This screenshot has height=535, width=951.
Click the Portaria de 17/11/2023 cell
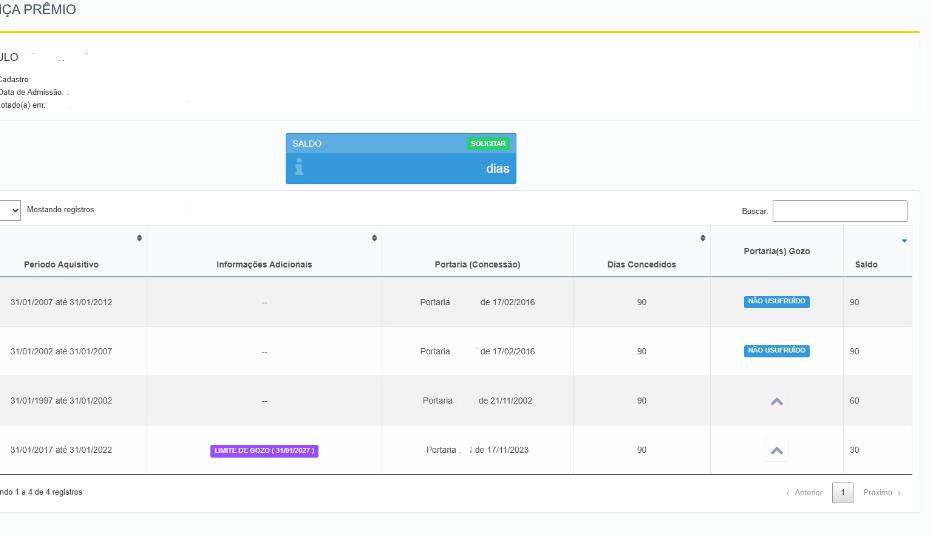[477, 450]
